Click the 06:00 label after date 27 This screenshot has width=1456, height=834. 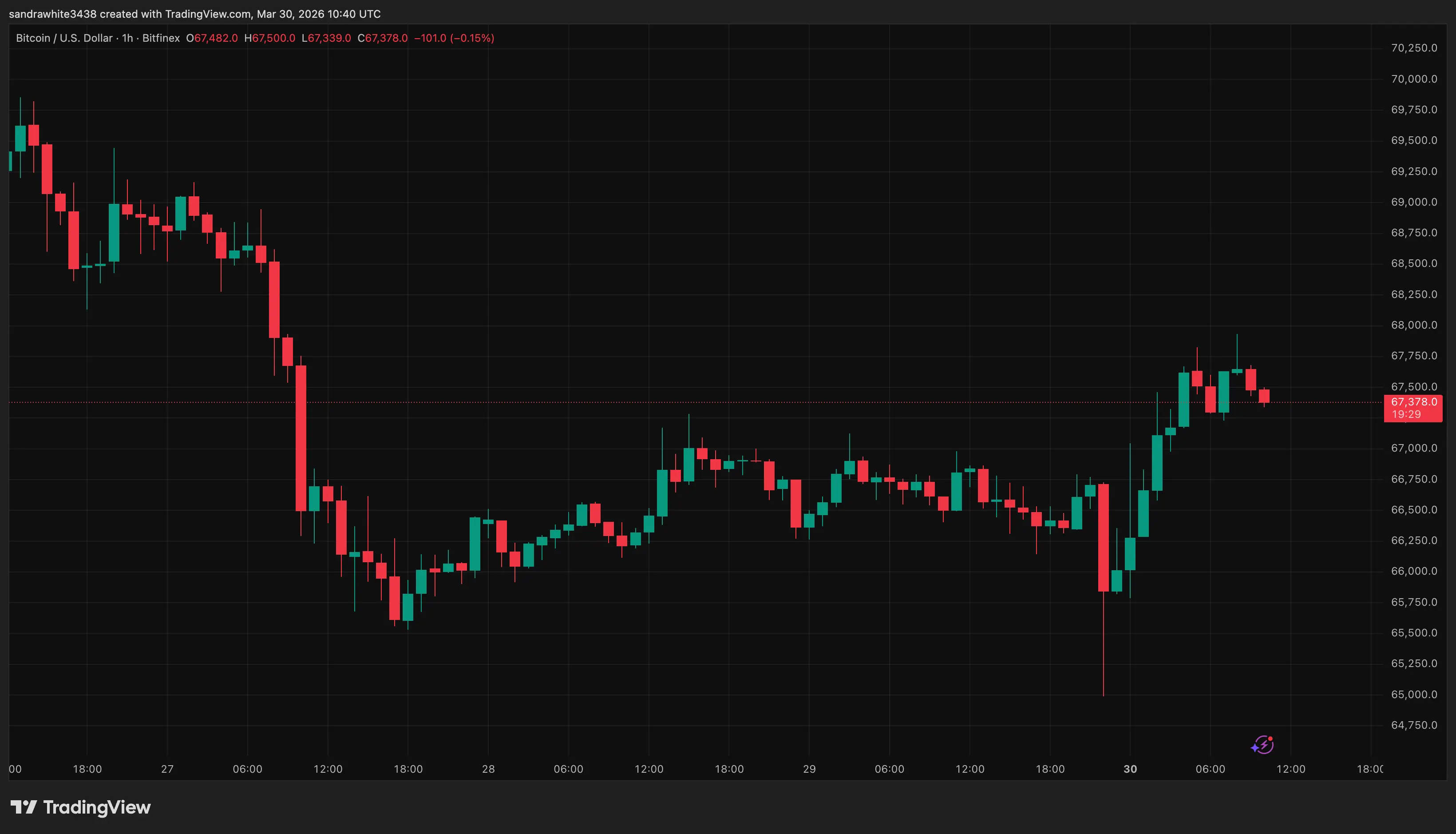[247, 769]
